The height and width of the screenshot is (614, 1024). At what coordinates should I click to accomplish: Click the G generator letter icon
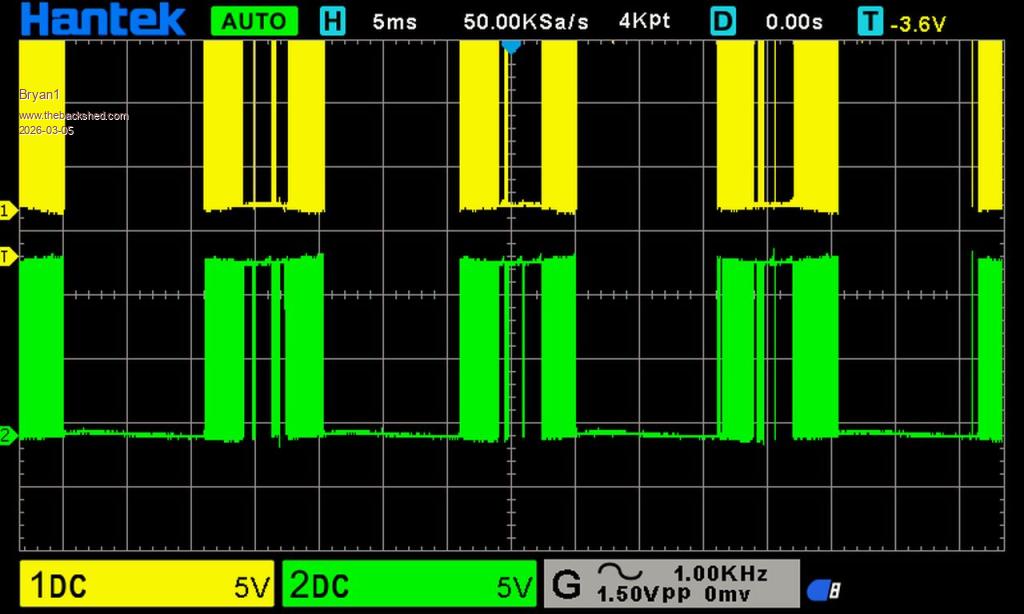(566, 584)
